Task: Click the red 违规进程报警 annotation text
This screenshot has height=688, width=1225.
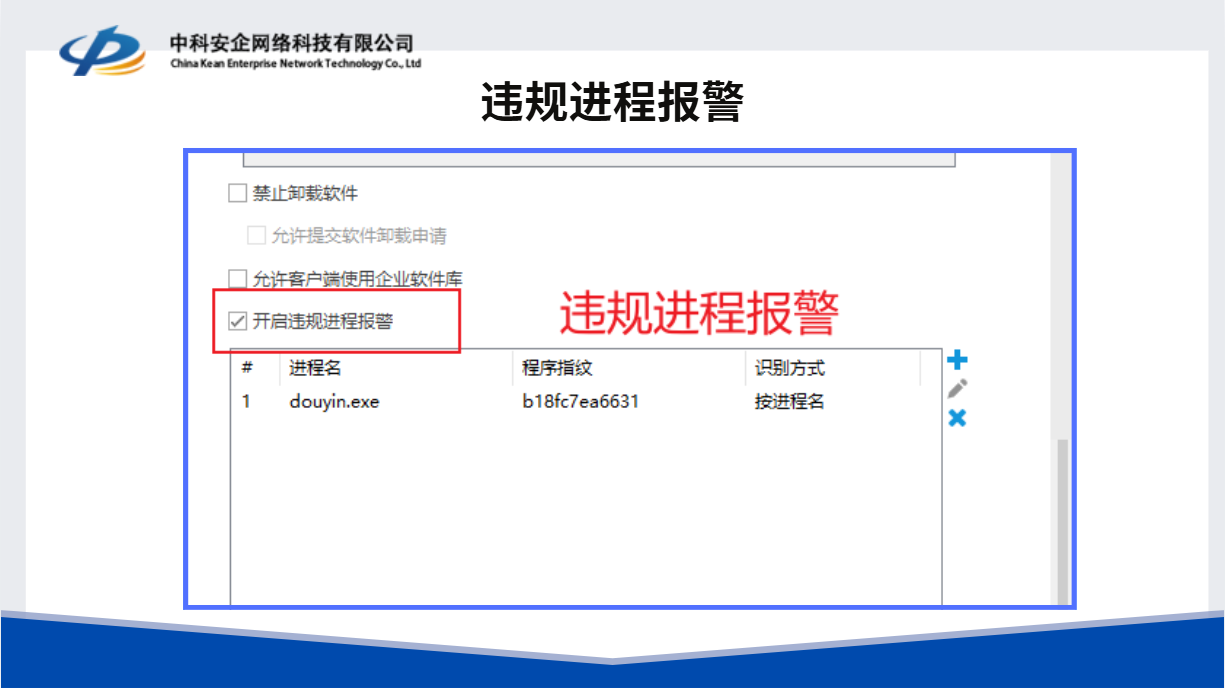Action: 698,314
